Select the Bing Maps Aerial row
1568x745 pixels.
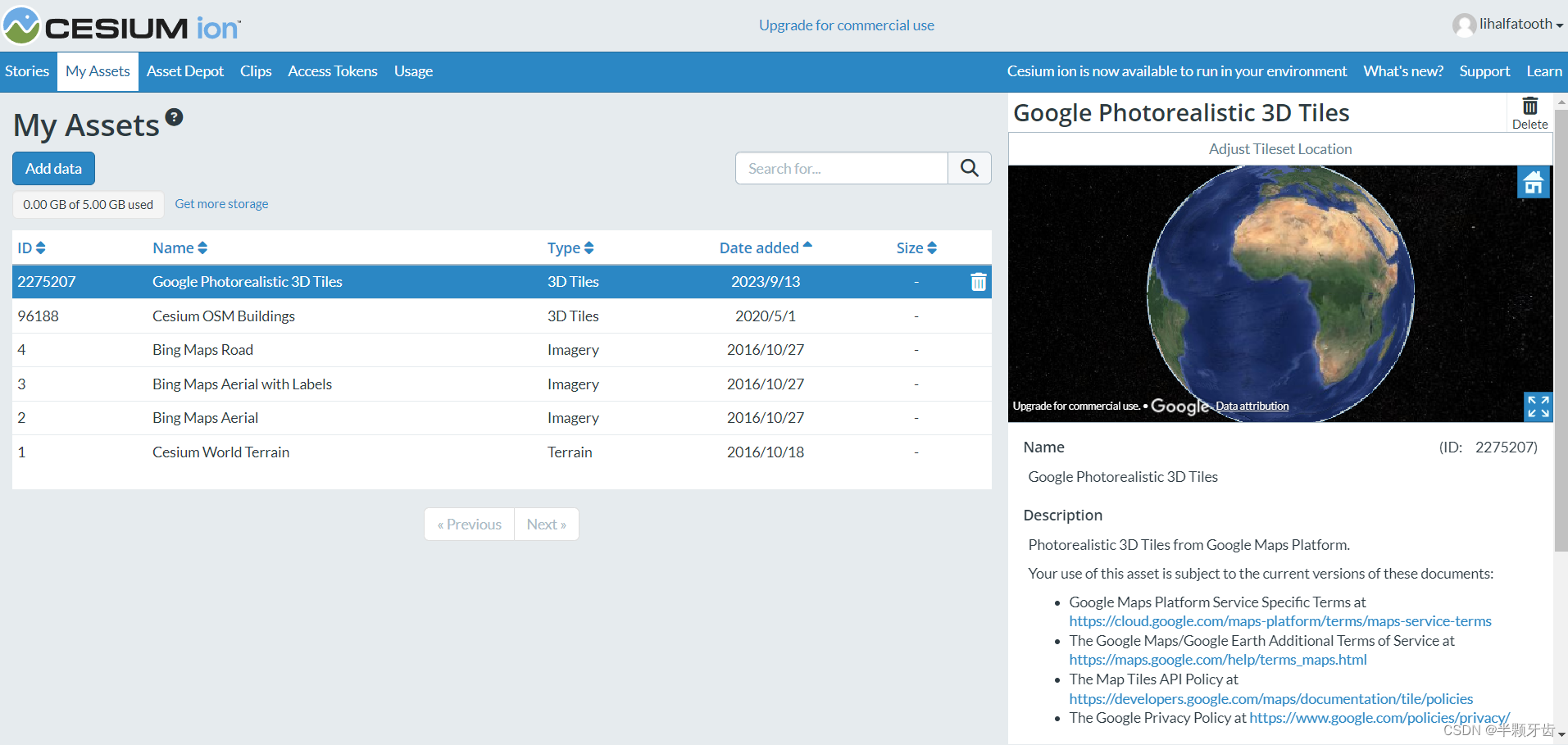click(502, 418)
